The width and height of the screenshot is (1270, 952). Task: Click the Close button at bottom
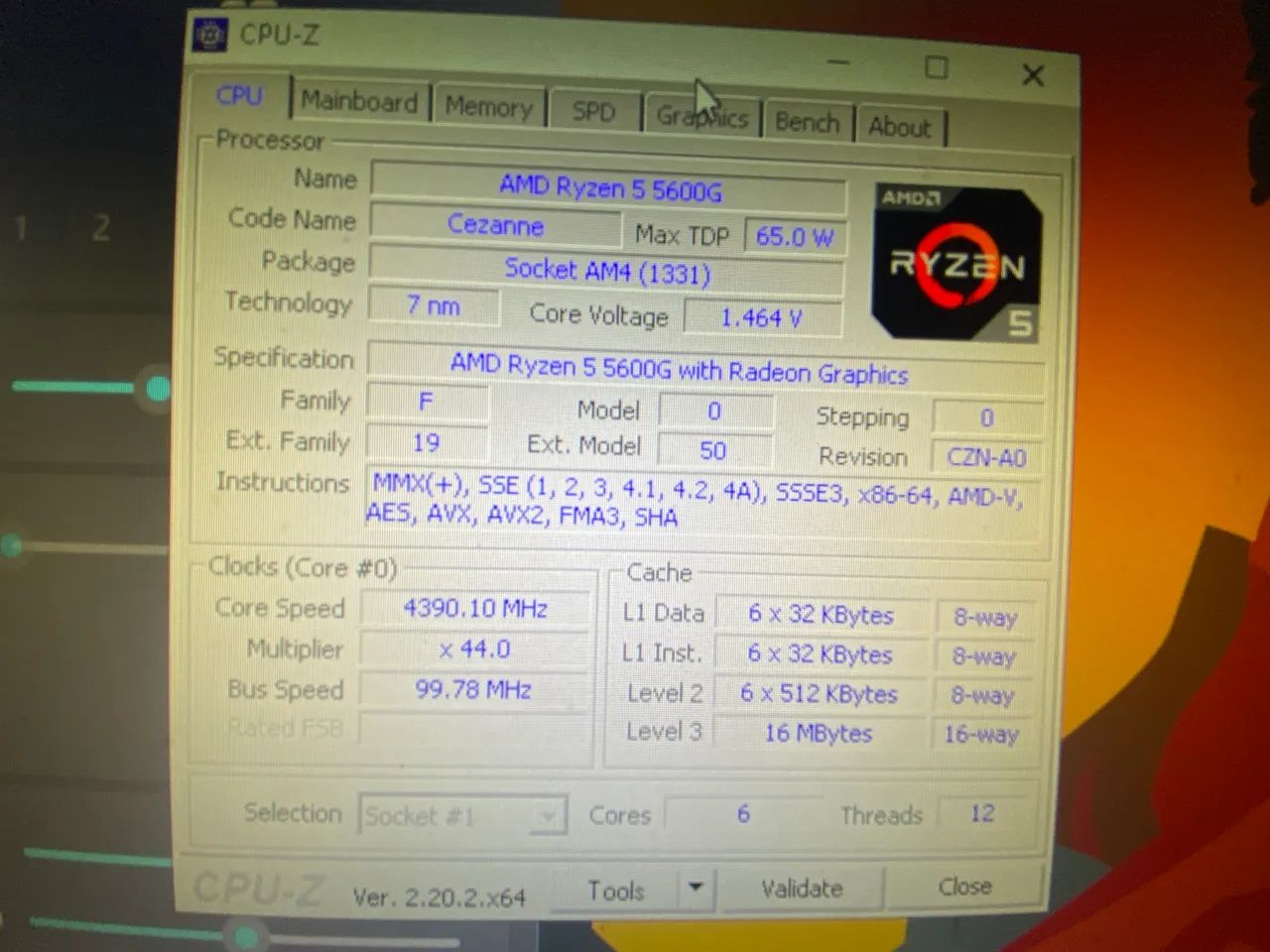coord(964,886)
